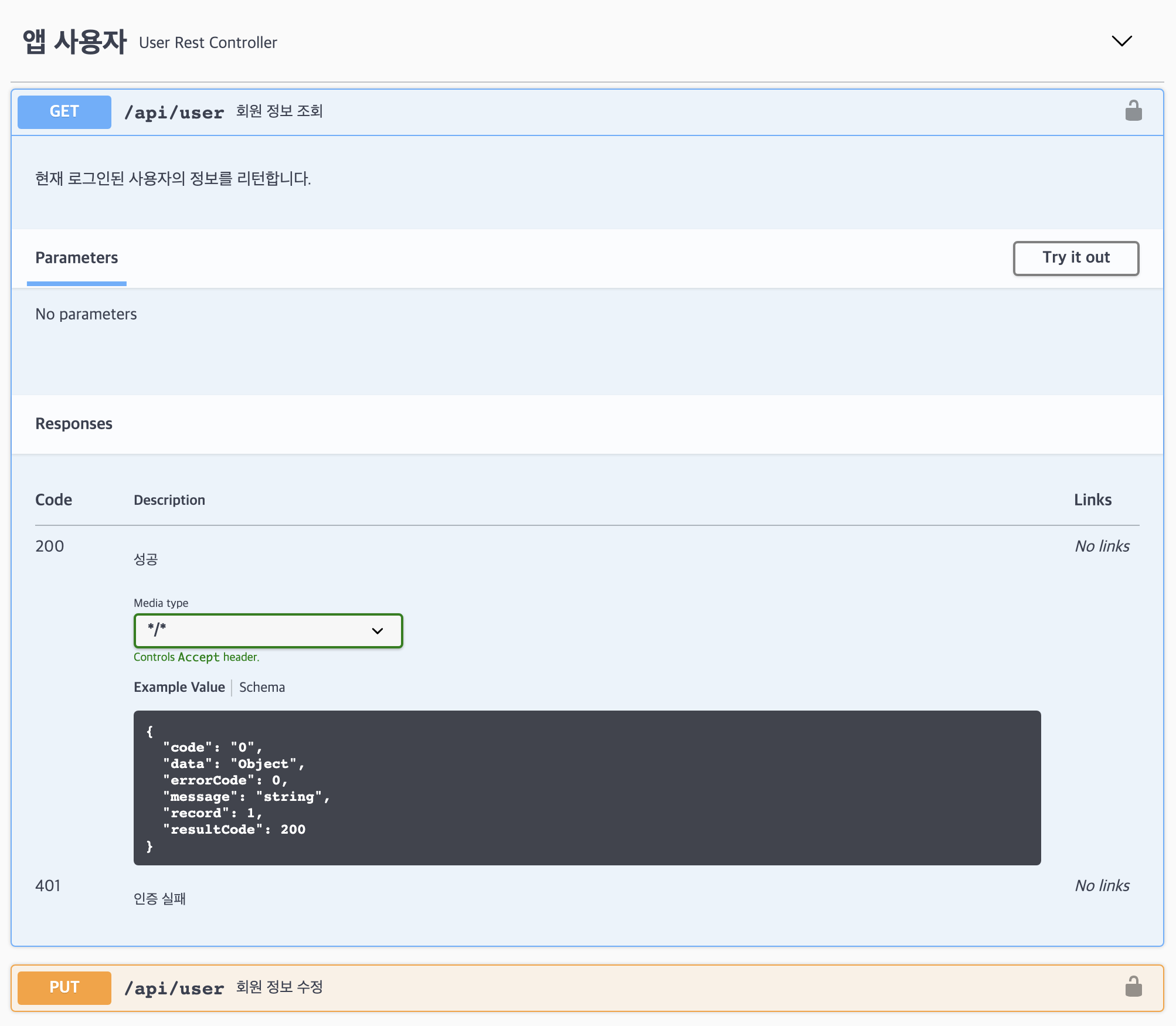Click the orange PUT method badge
The image size is (1176, 1026).
tap(64, 988)
